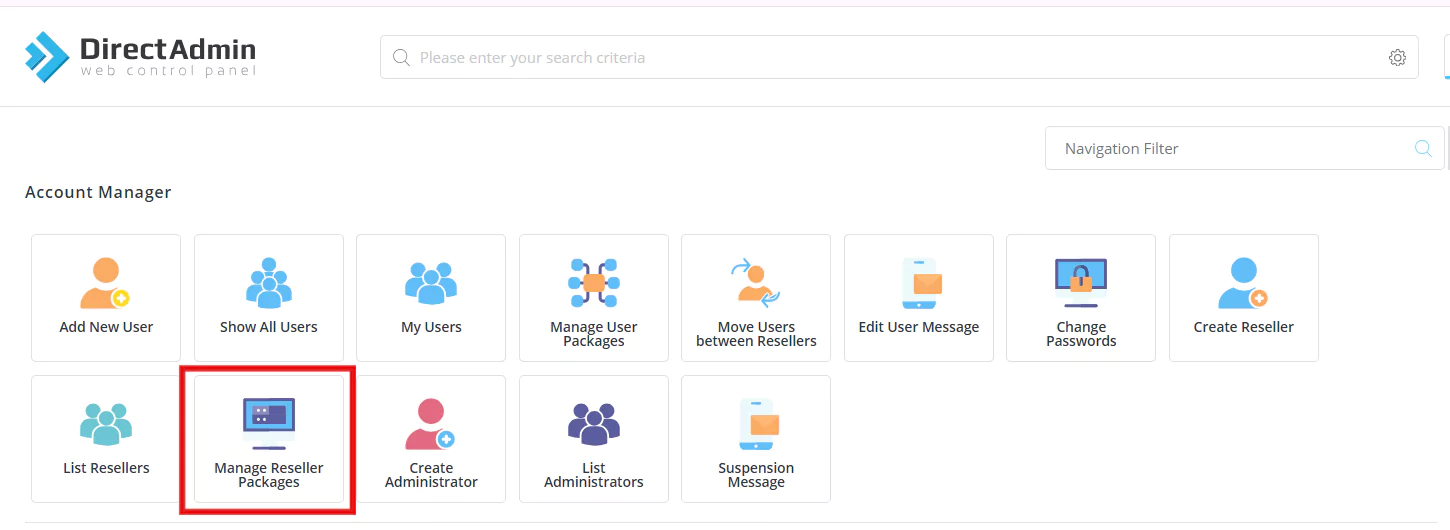
Task: Open the Change Passwords tile
Action: [1081, 298]
